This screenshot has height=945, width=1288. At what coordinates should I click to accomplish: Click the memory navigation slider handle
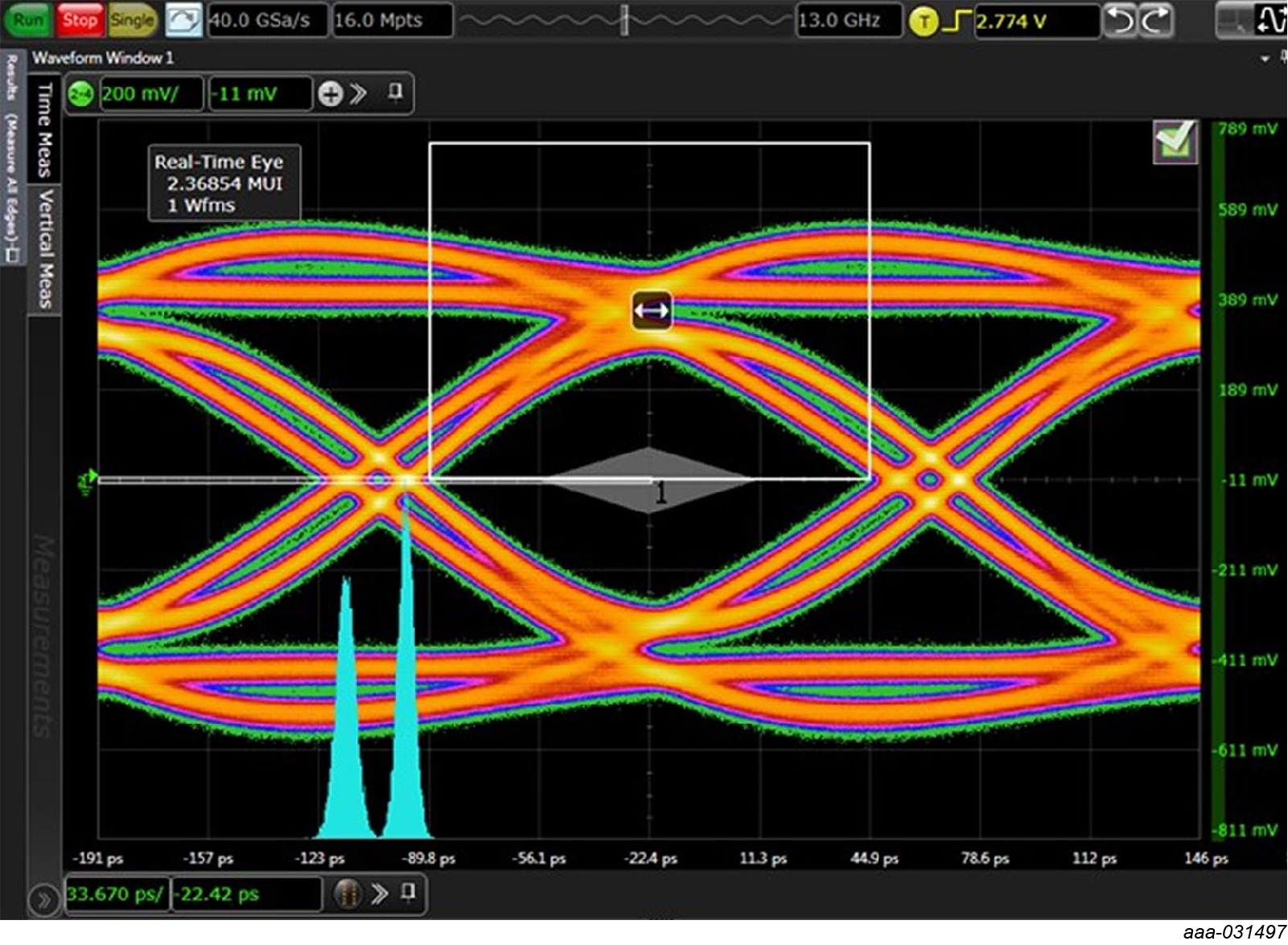point(624,20)
